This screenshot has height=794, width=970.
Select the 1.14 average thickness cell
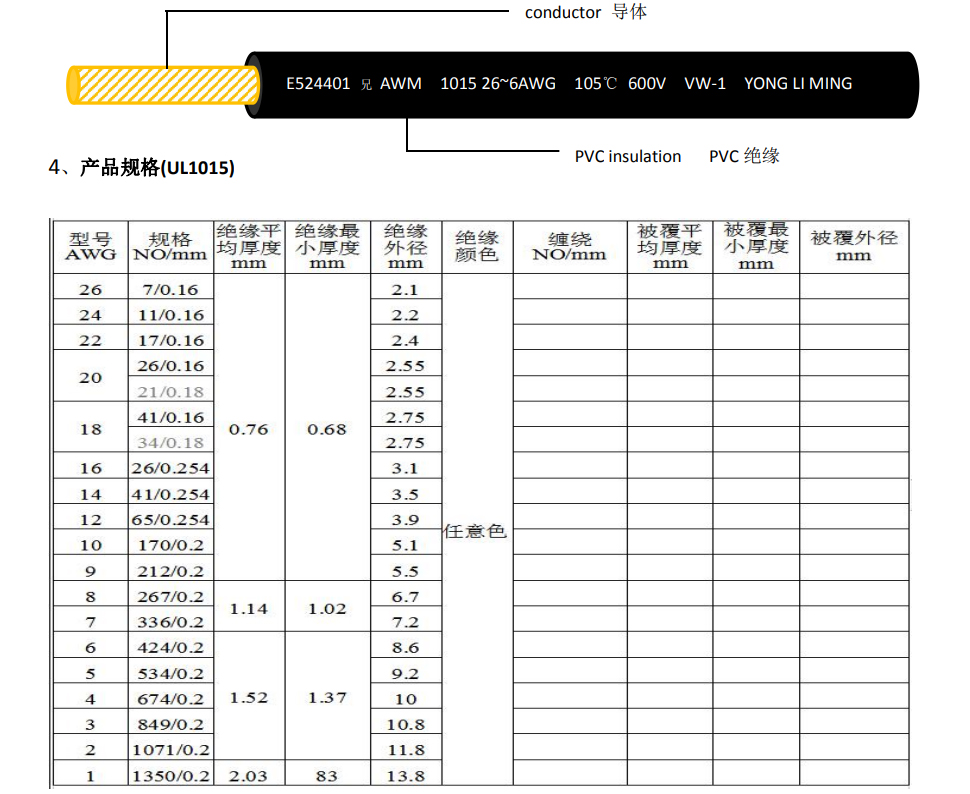(x=249, y=608)
